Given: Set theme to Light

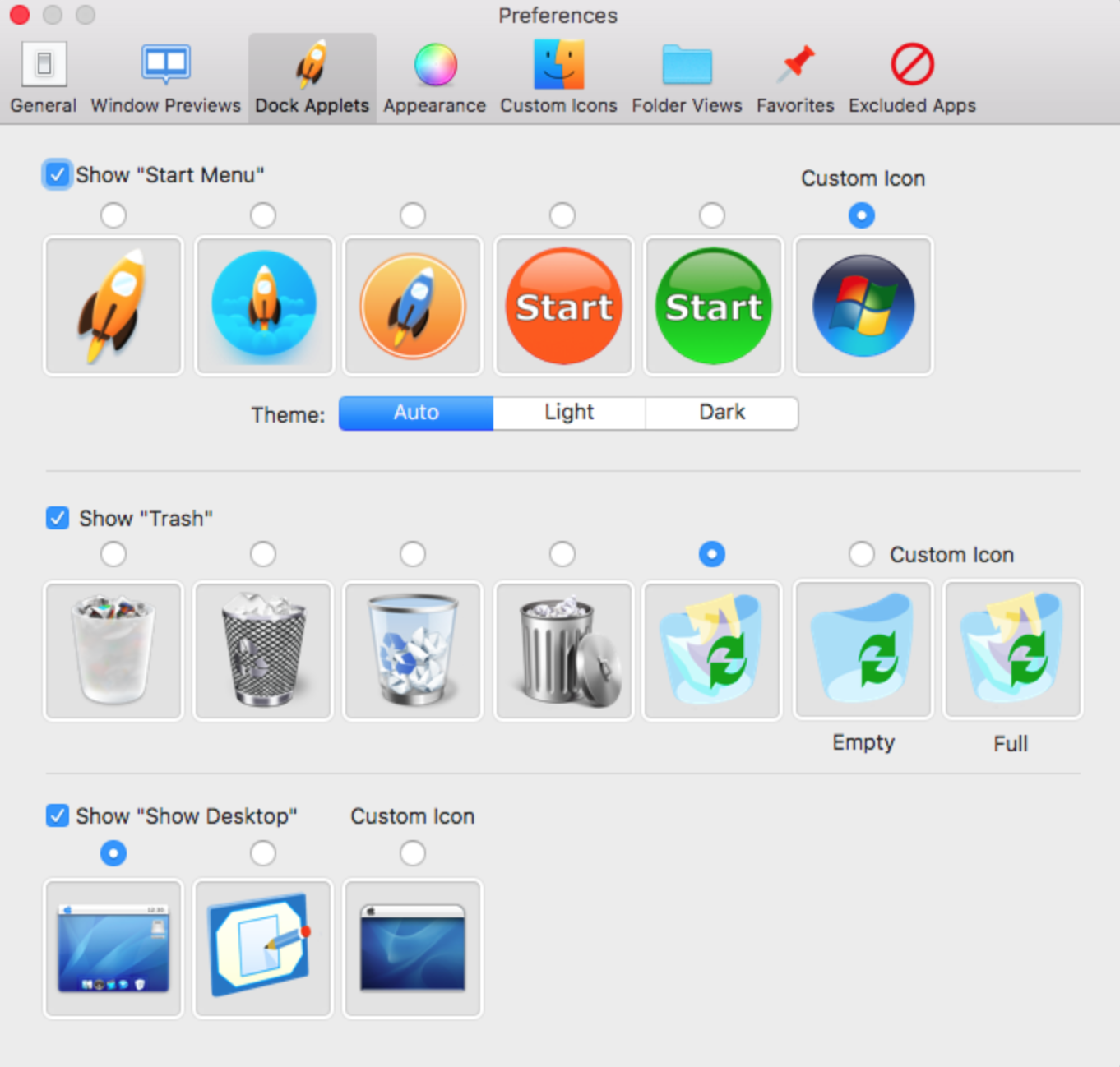Looking at the screenshot, I should pos(569,413).
